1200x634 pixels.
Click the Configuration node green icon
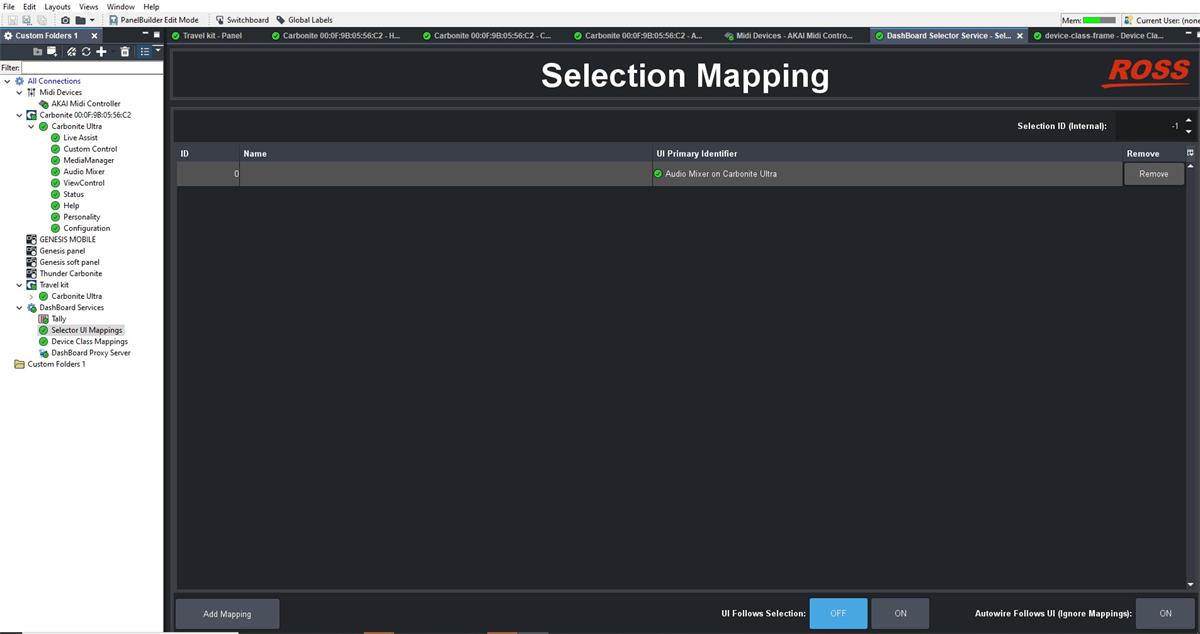coord(56,228)
